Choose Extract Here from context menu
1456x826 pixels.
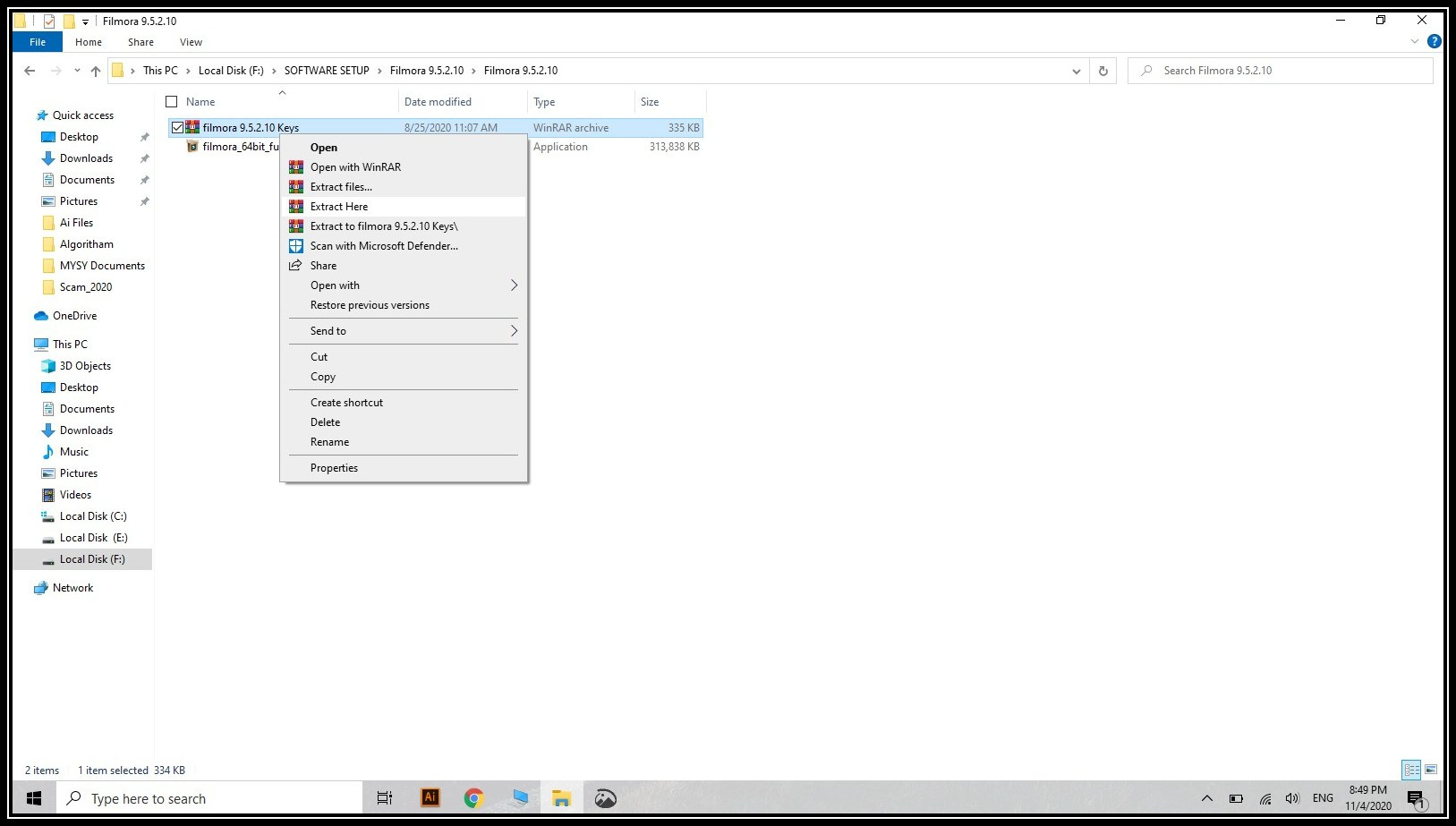[404, 207]
